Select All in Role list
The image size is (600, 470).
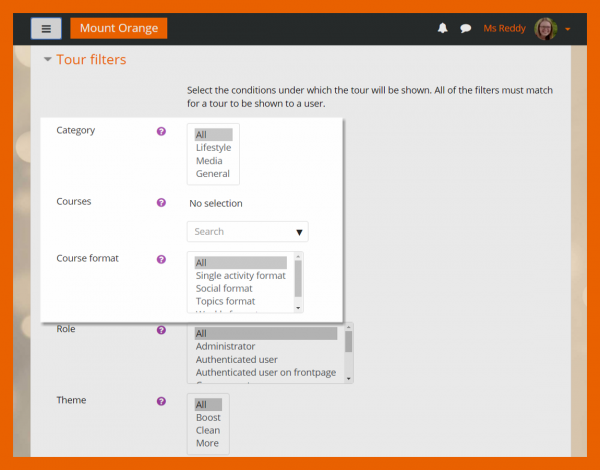click(x=266, y=333)
